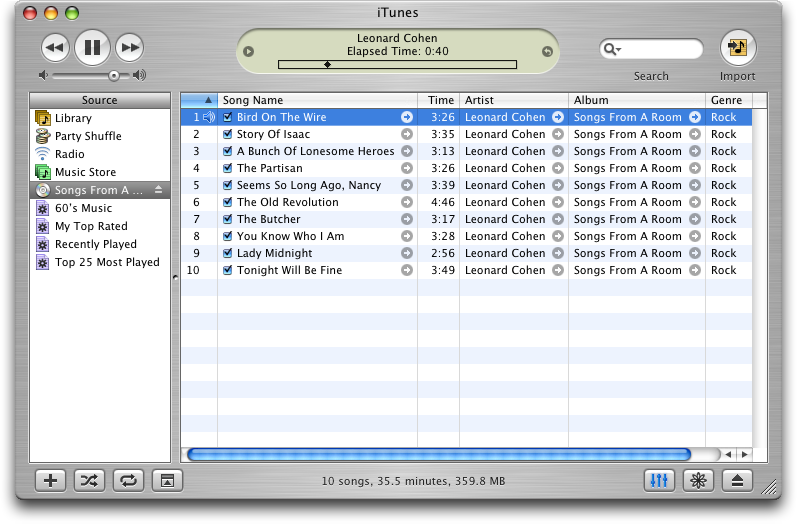Turn on visualizer with flower button
This screenshot has height=524, width=797.
(x=698, y=480)
